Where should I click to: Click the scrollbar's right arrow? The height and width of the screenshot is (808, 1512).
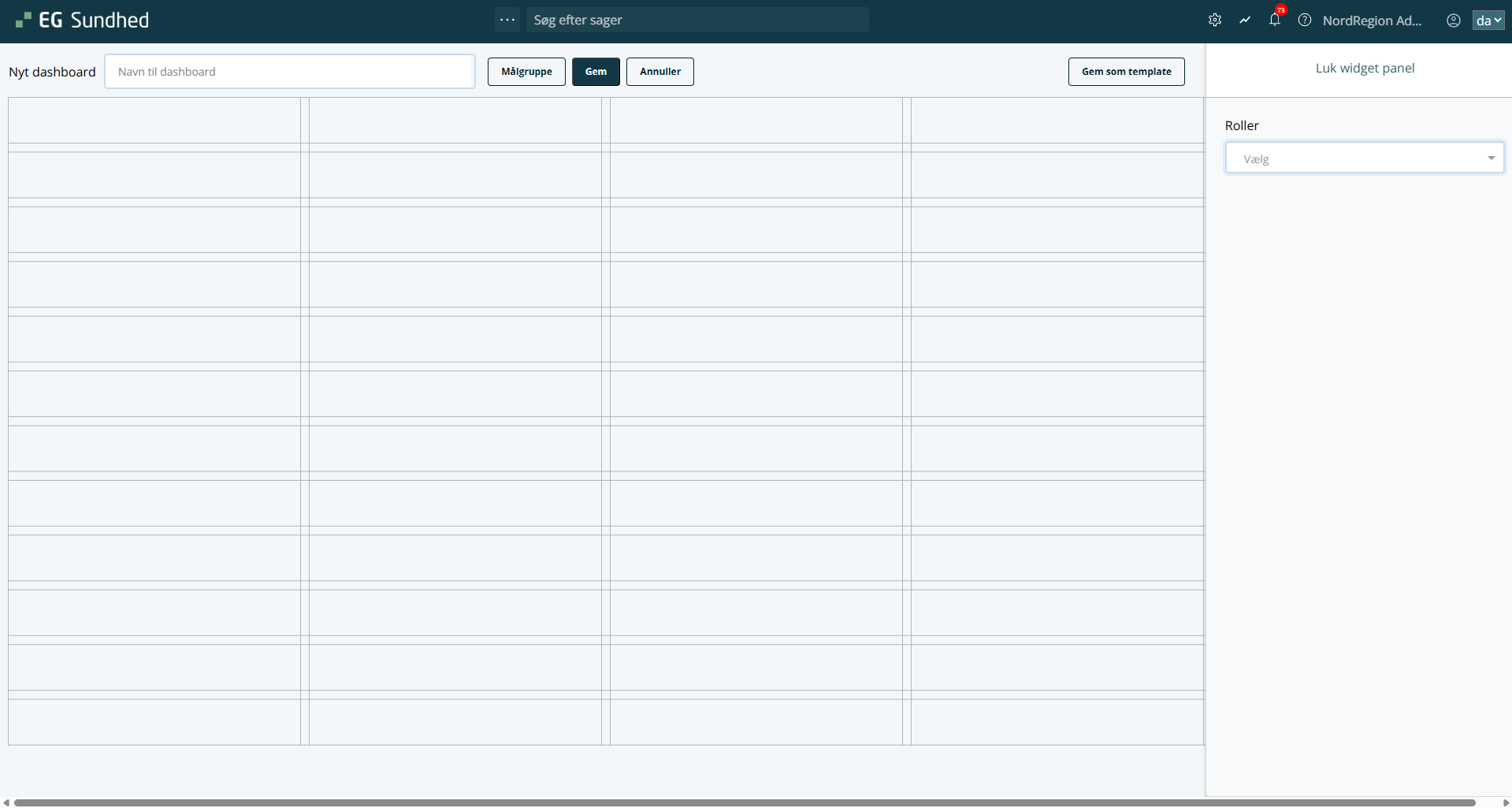click(1506, 802)
